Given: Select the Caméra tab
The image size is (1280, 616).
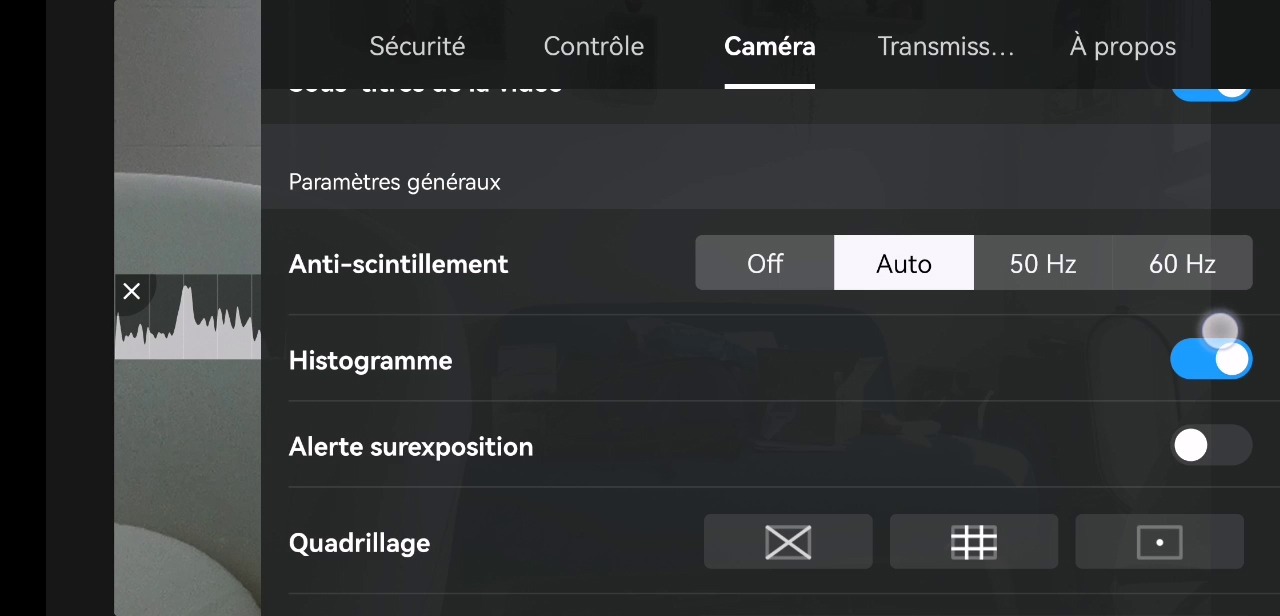Looking at the screenshot, I should tap(770, 46).
